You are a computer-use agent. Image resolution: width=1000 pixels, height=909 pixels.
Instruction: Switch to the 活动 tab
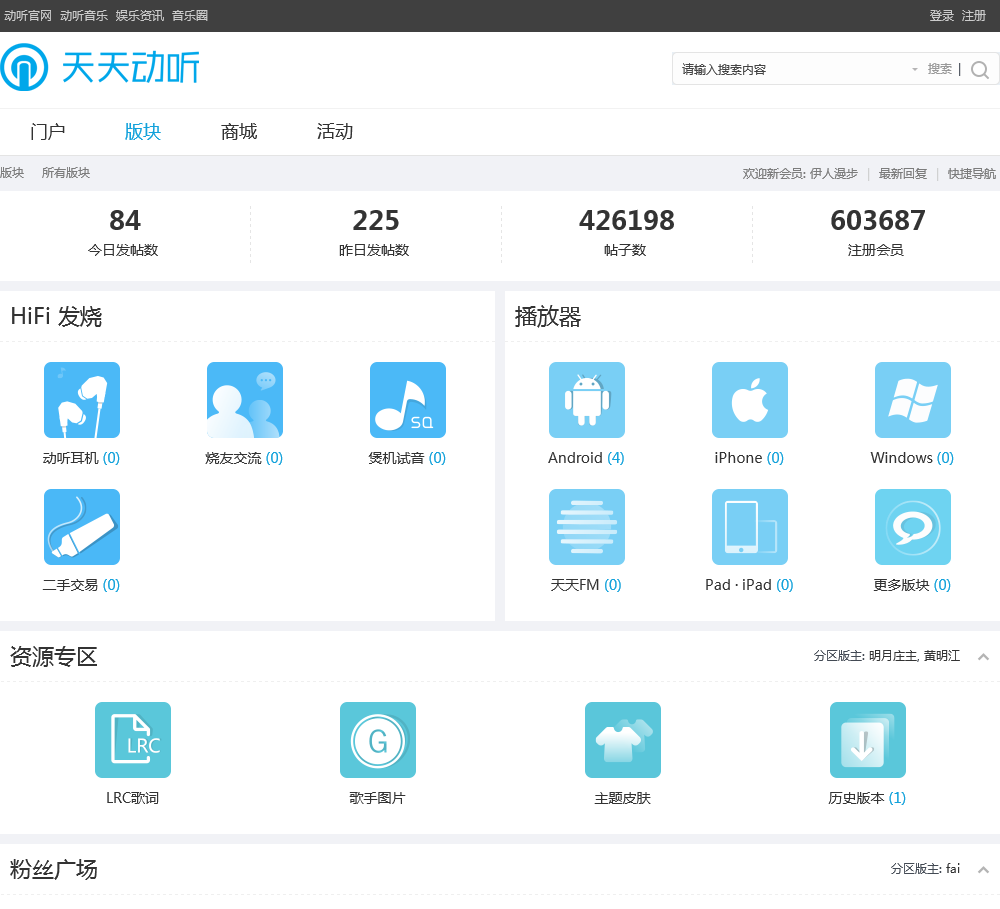click(335, 132)
